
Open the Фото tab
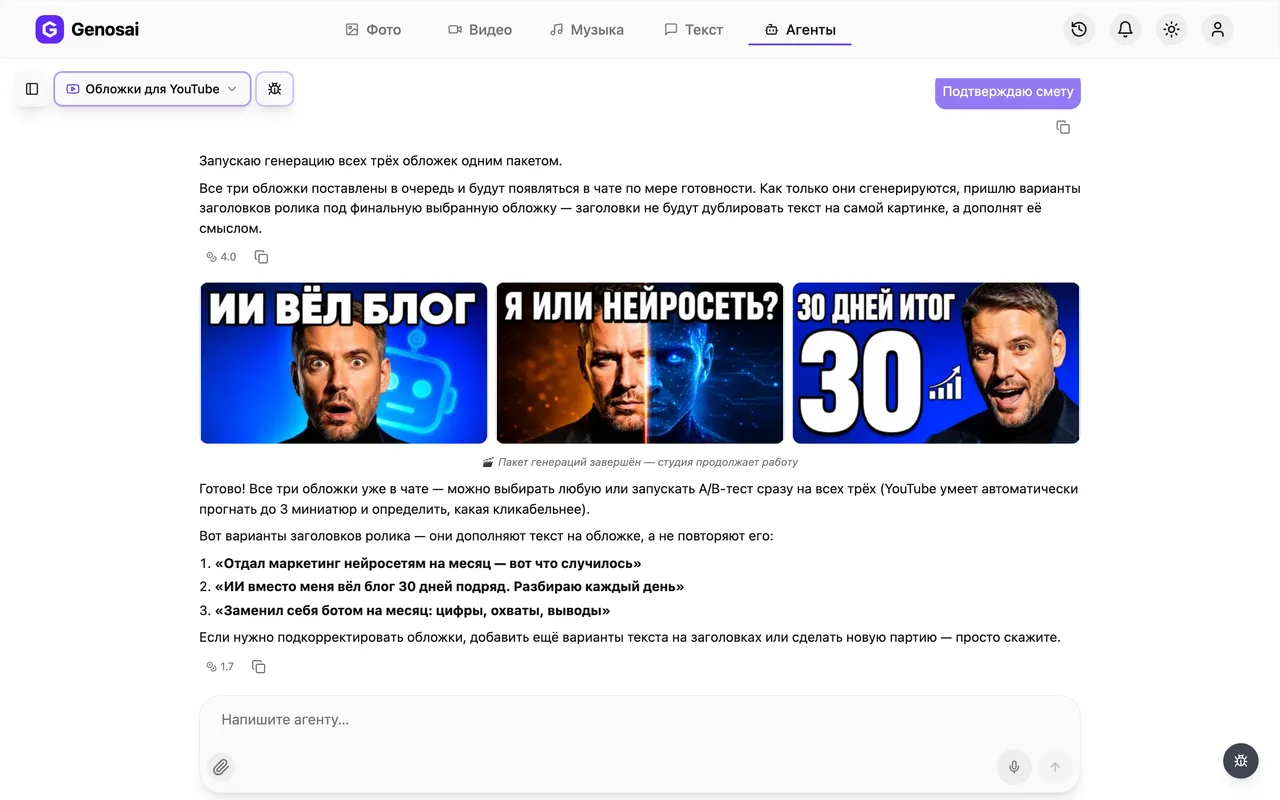[373, 30]
